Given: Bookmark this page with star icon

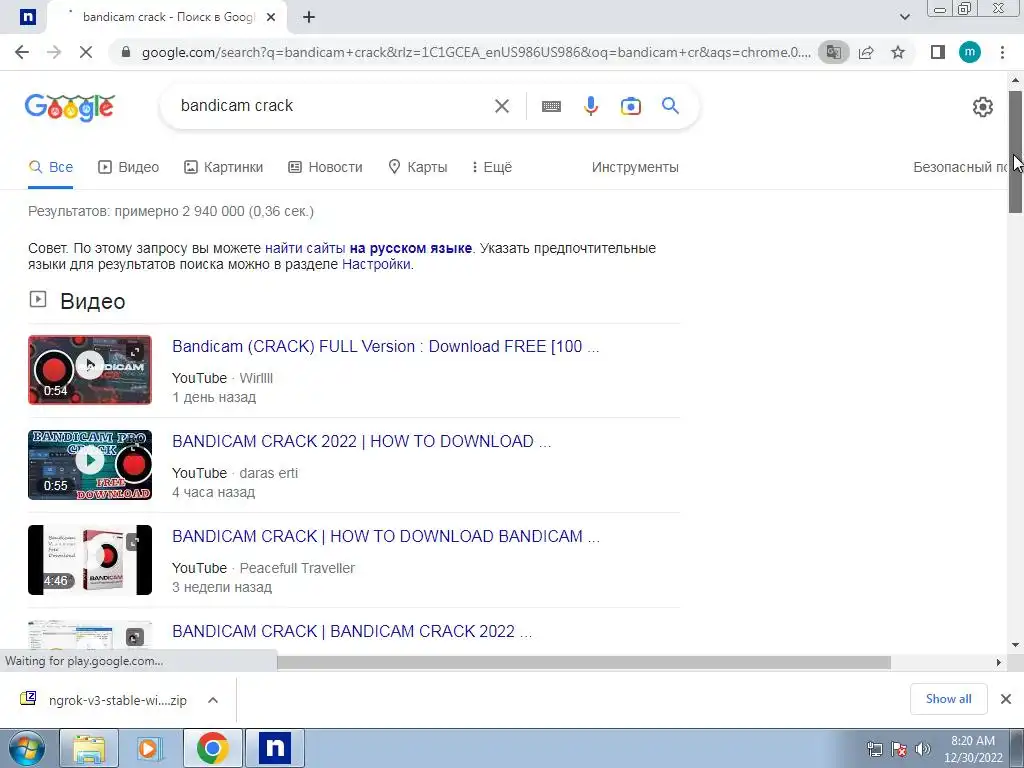Looking at the screenshot, I should [x=899, y=52].
